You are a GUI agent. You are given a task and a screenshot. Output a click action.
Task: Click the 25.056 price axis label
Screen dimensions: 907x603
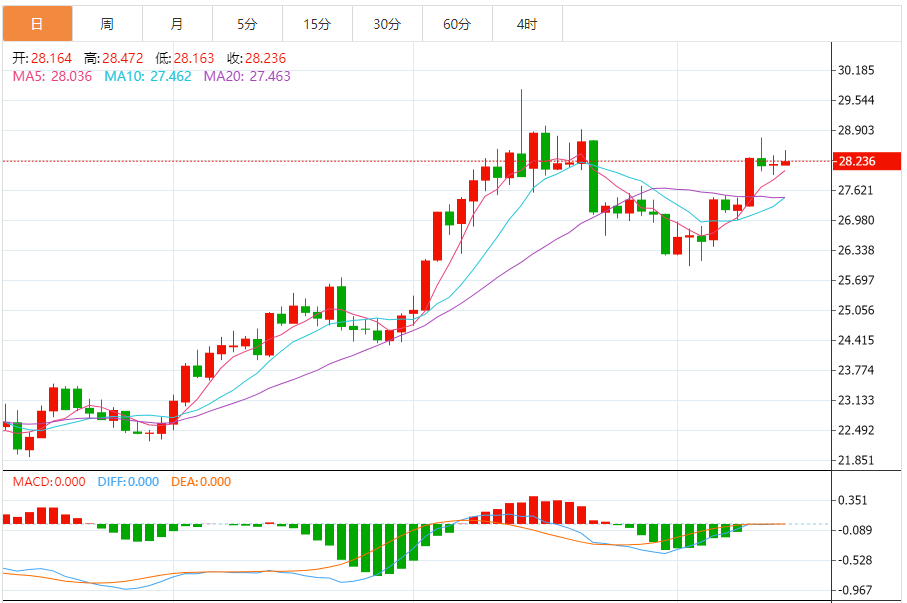[x=856, y=310]
